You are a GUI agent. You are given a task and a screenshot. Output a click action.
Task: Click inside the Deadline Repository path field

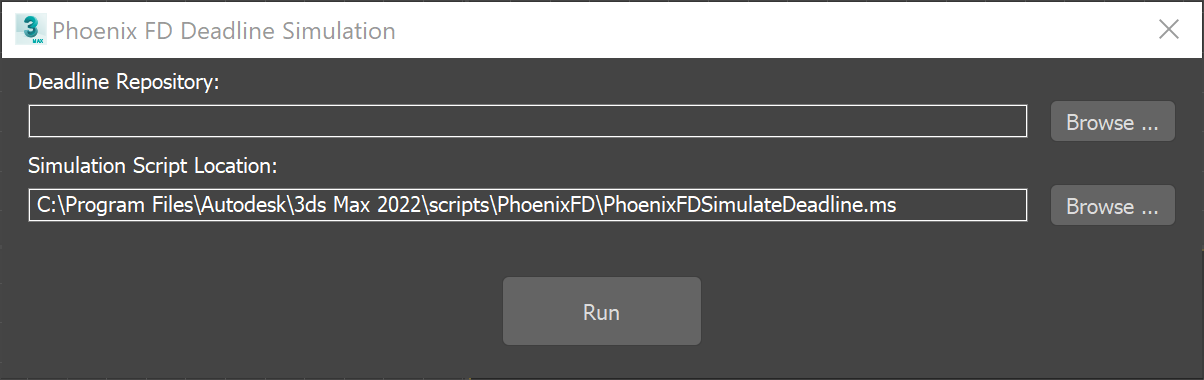[x=528, y=121]
